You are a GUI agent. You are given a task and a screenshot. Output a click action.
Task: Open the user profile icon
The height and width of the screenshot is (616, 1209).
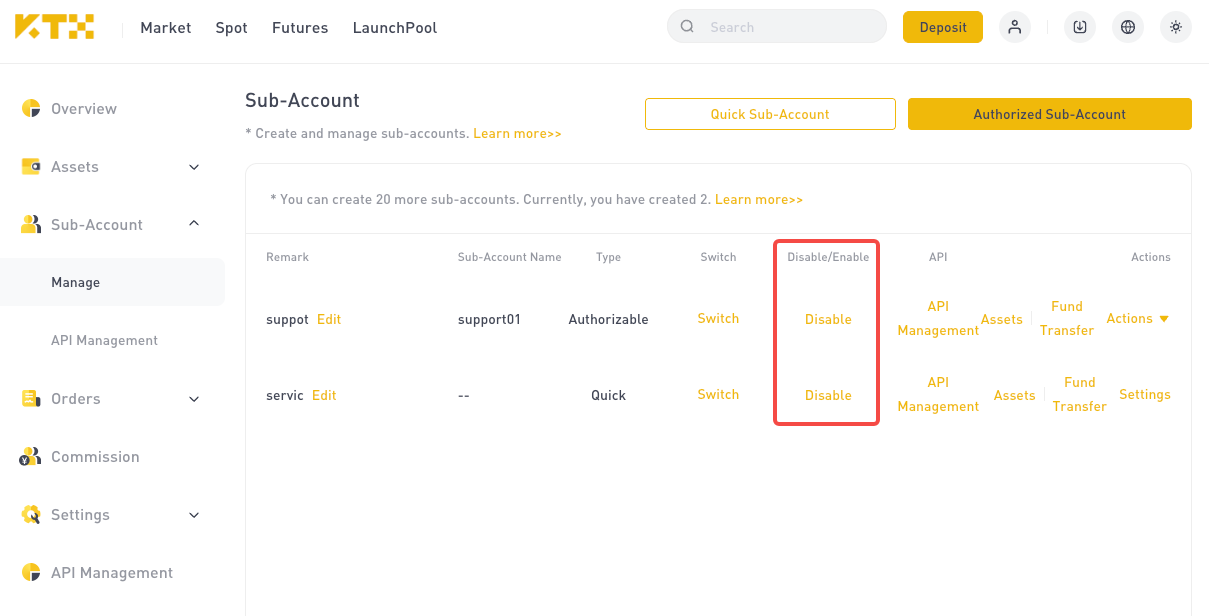click(1015, 27)
